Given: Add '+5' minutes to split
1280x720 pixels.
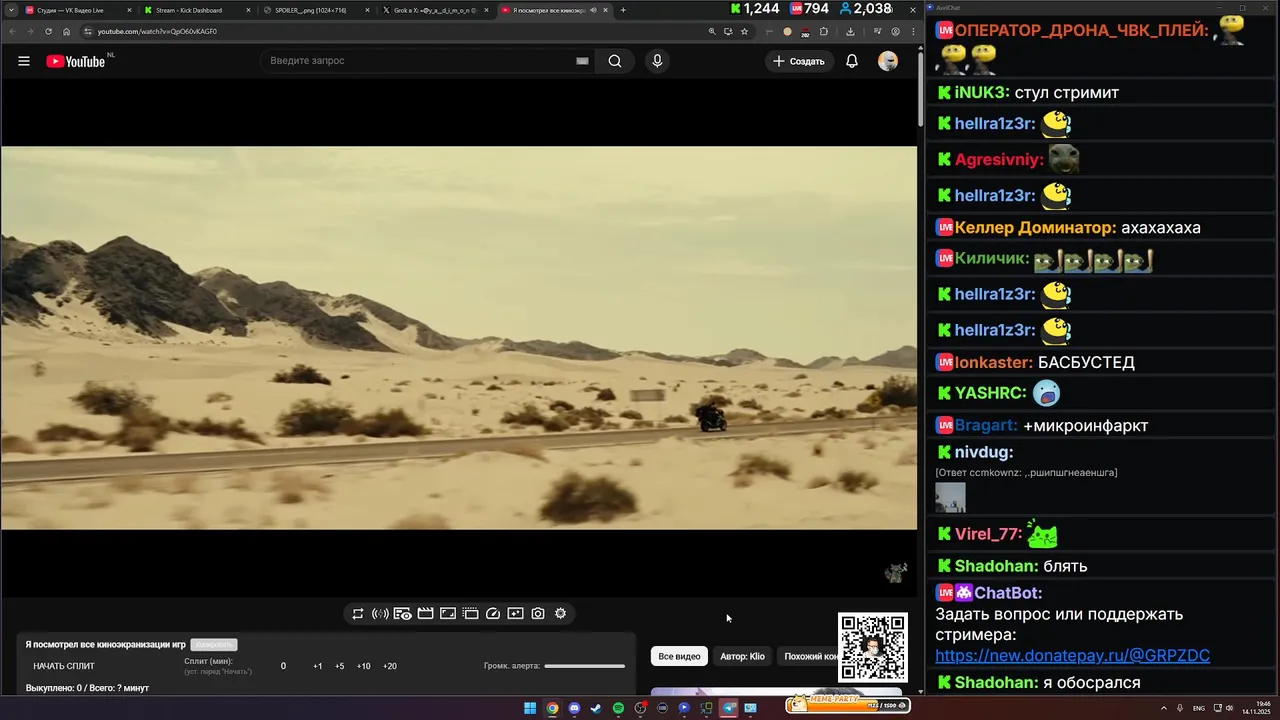Looking at the screenshot, I should click(x=340, y=666).
